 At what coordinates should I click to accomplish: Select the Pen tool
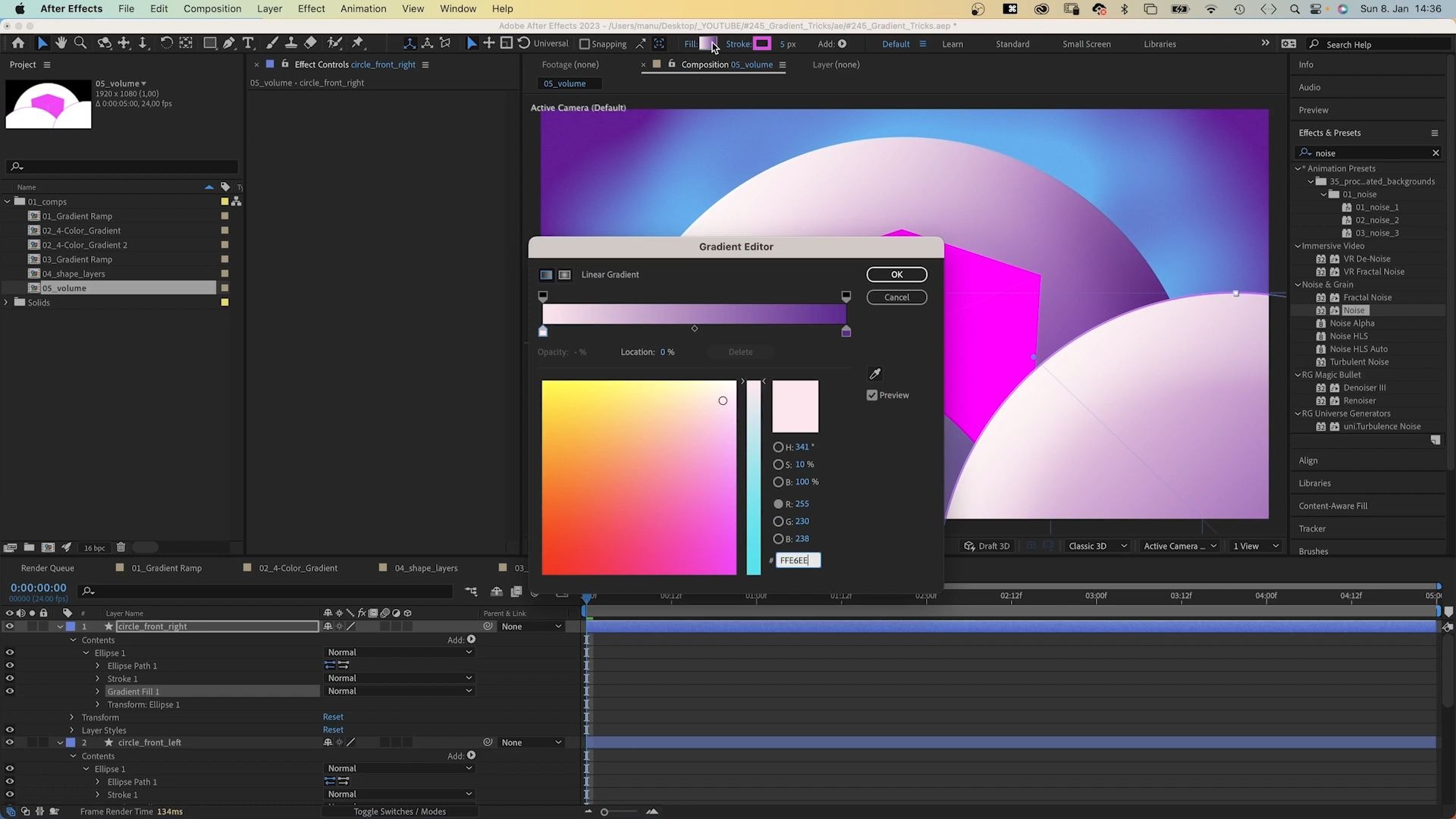[x=229, y=43]
